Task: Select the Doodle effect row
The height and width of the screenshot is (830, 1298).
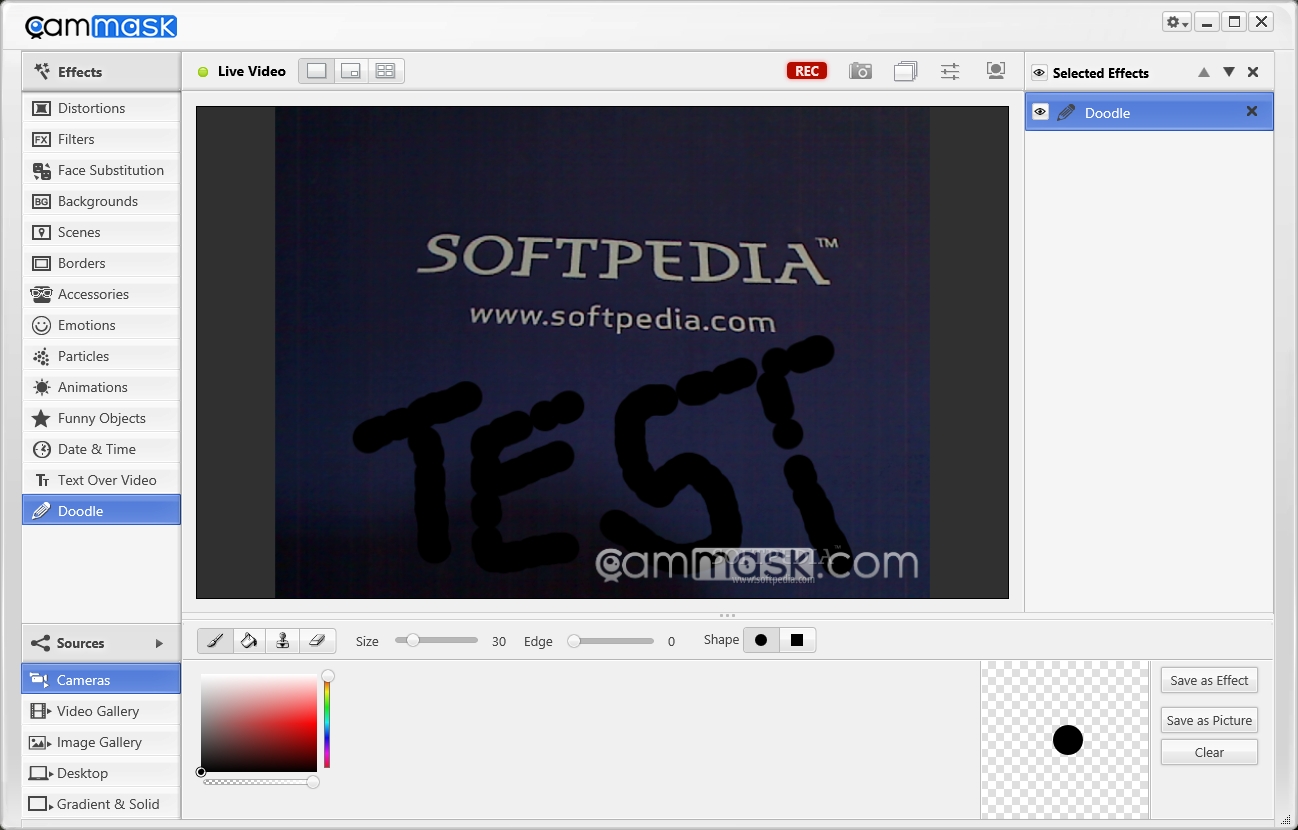Action: pyautogui.click(x=1149, y=112)
